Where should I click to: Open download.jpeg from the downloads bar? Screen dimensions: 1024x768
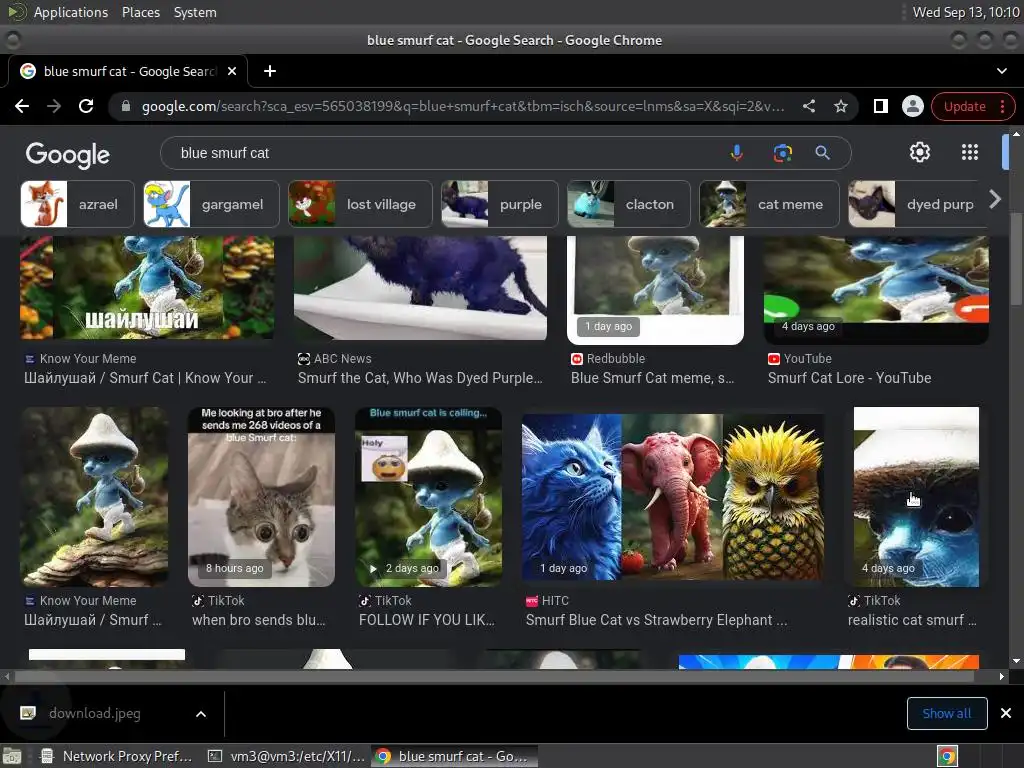click(93, 713)
